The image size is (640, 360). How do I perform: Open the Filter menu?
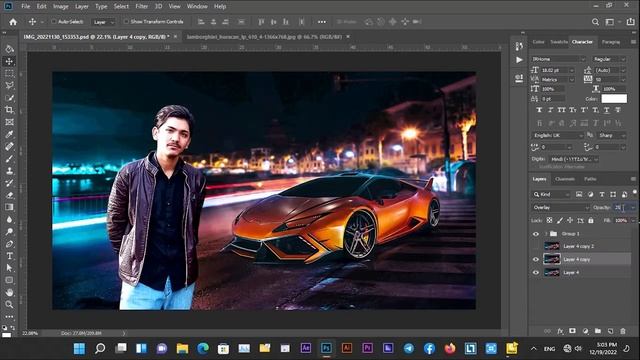coord(142,7)
